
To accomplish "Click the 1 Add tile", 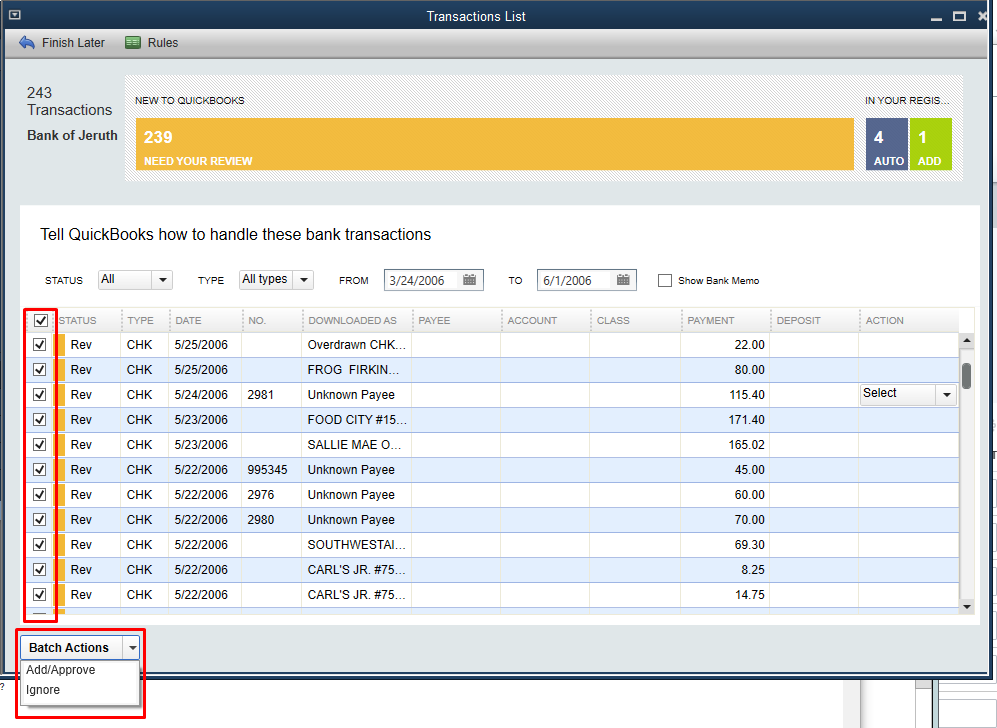I will 931,144.
